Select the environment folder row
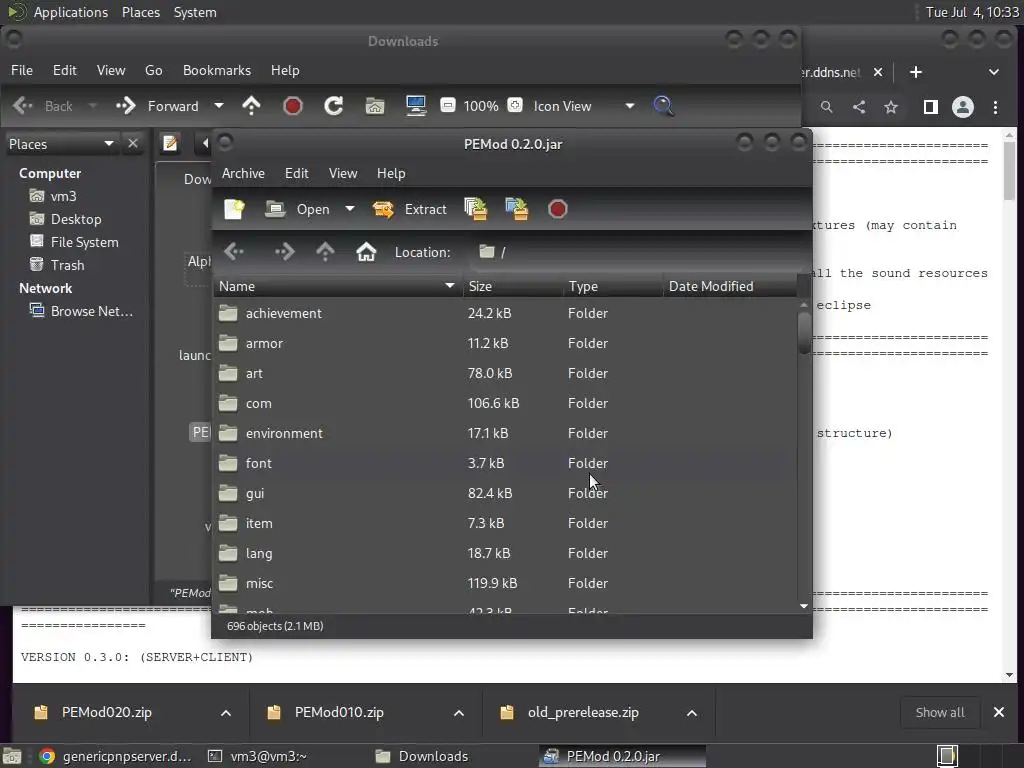Viewport: 1024px width, 768px height. [x=505, y=434]
